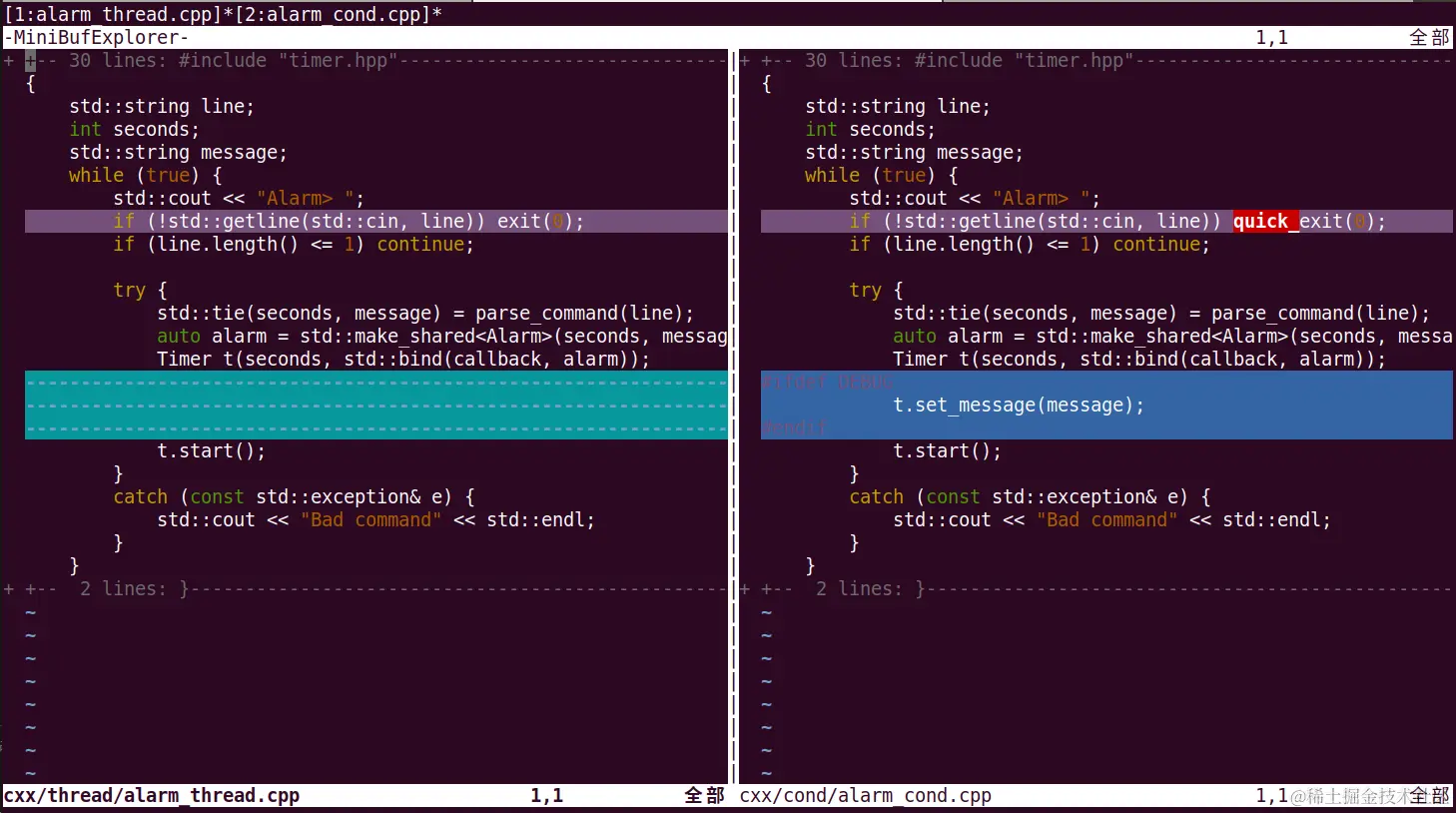Click the "Bad command" line in left pane
Viewport: 1456px width, 813px height.
coord(375,519)
